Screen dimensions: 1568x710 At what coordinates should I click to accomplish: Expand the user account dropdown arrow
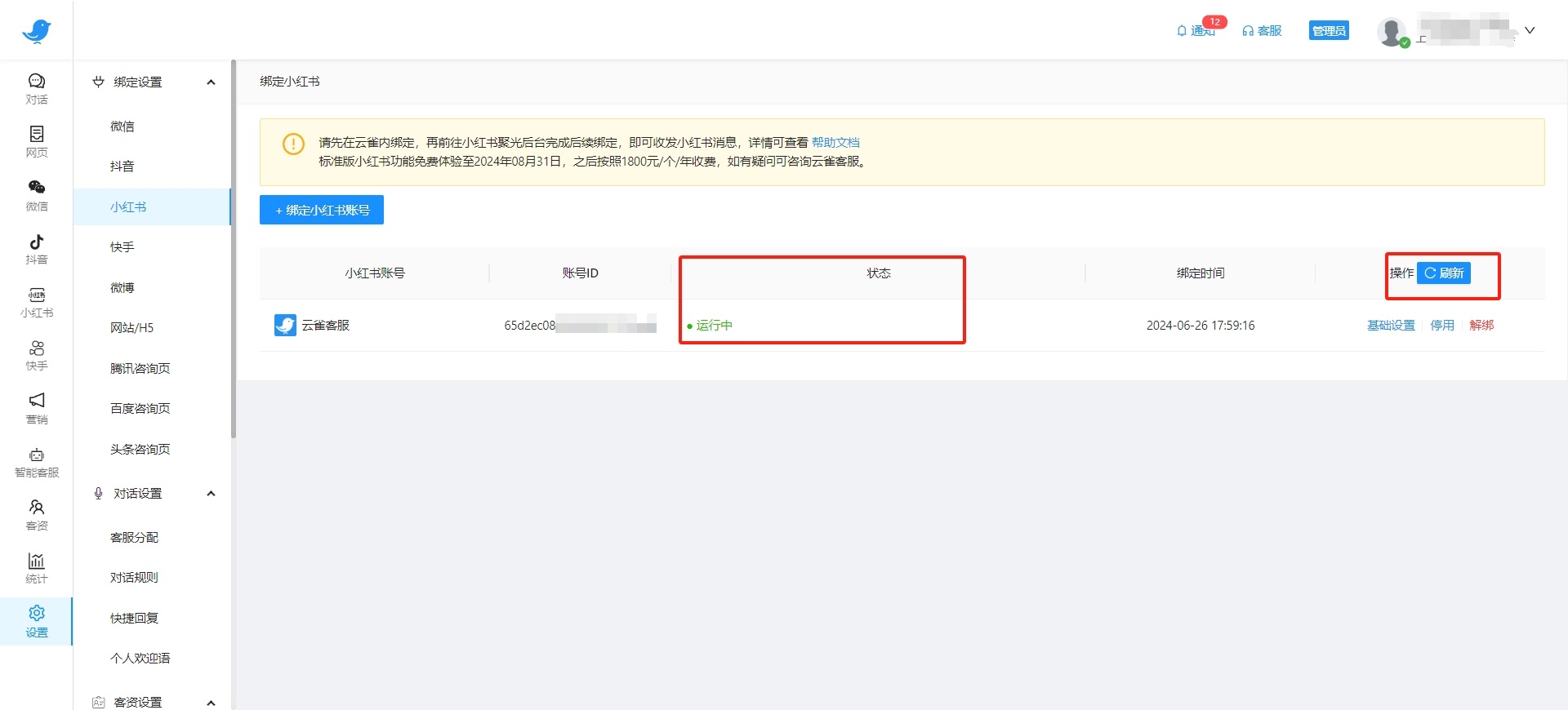pyautogui.click(x=1530, y=31)
